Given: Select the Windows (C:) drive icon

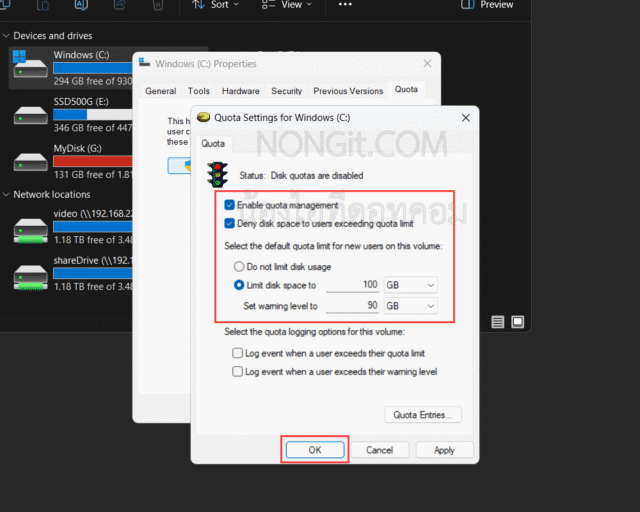Looking at the screenshot, I should [x=30, y=64].
